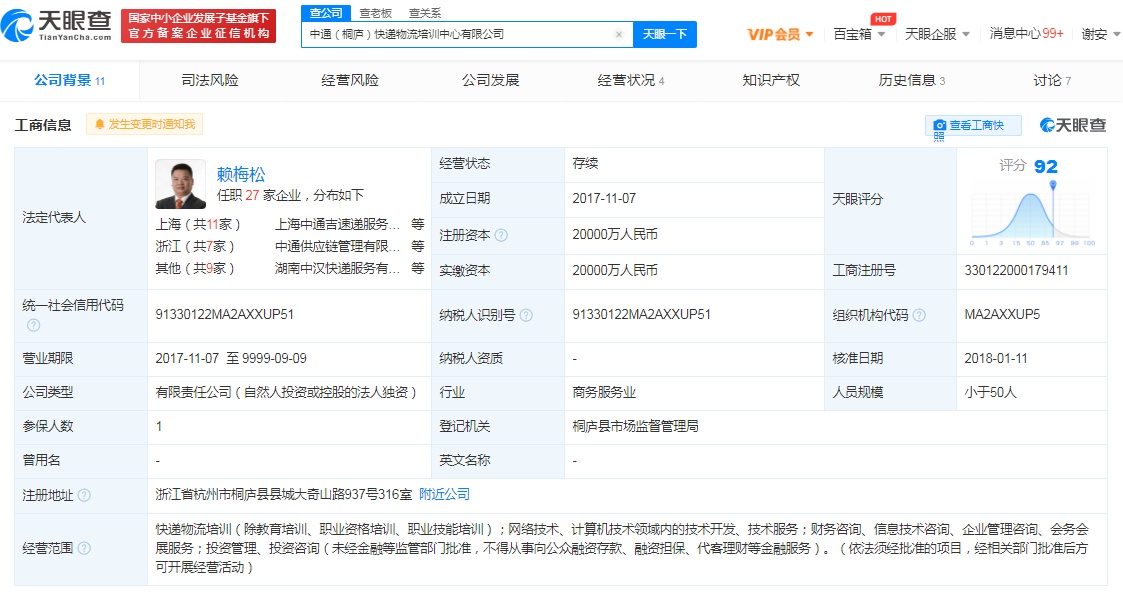Click the credit code 91330122MA2AXXUP51 under 统一社会信用代码
Image resolution: width=1123 pixels, height=600 pixels.
[224, 314]
